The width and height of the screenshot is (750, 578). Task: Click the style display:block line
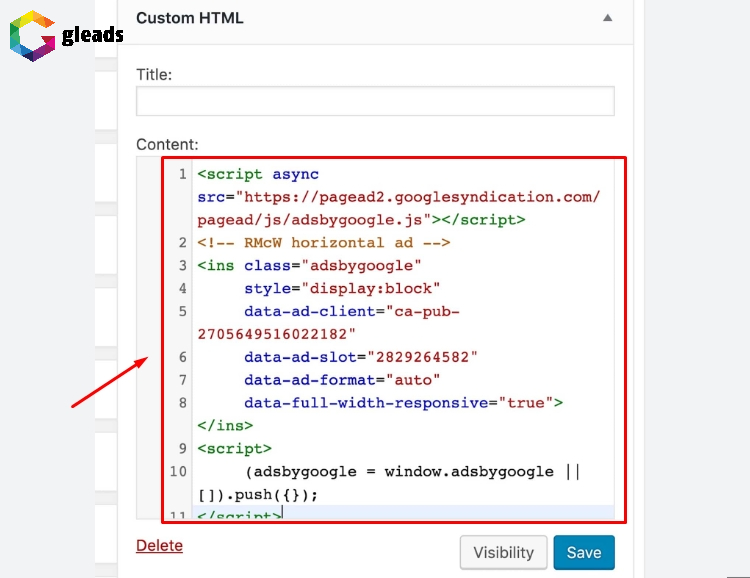342,289
